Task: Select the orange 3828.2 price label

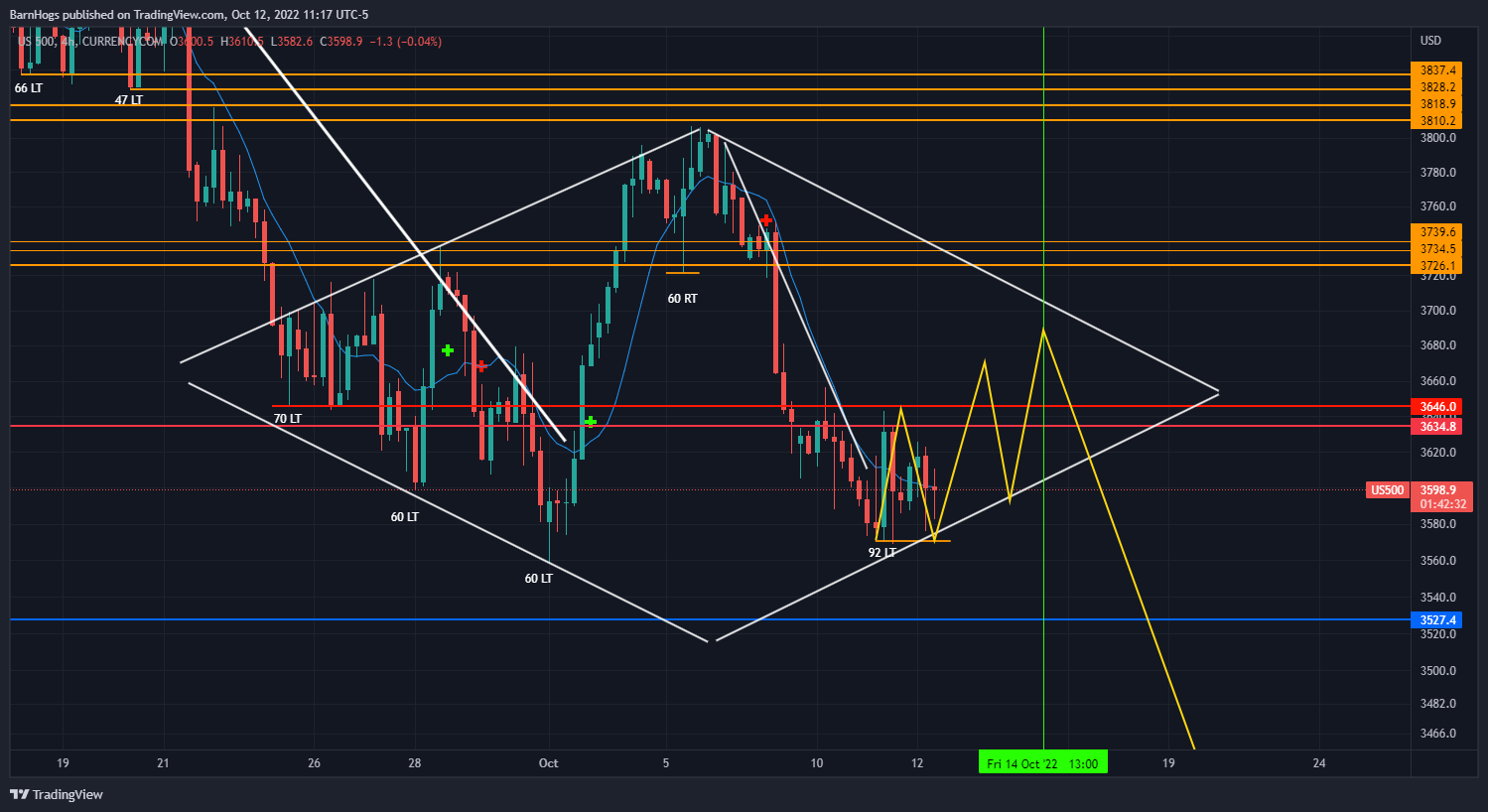Action: tap(1437, 87)
